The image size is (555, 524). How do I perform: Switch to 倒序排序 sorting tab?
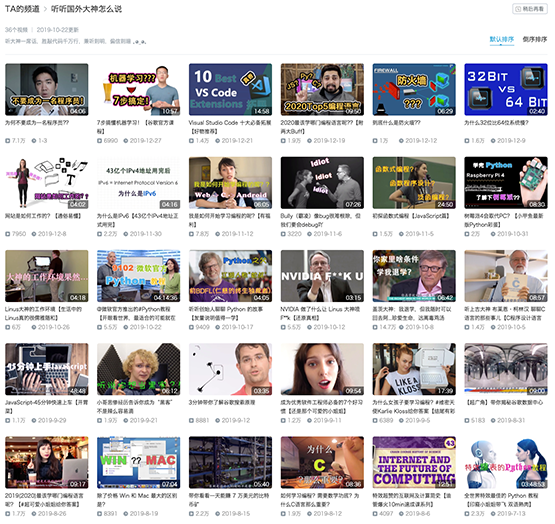[x=534, y=39]
